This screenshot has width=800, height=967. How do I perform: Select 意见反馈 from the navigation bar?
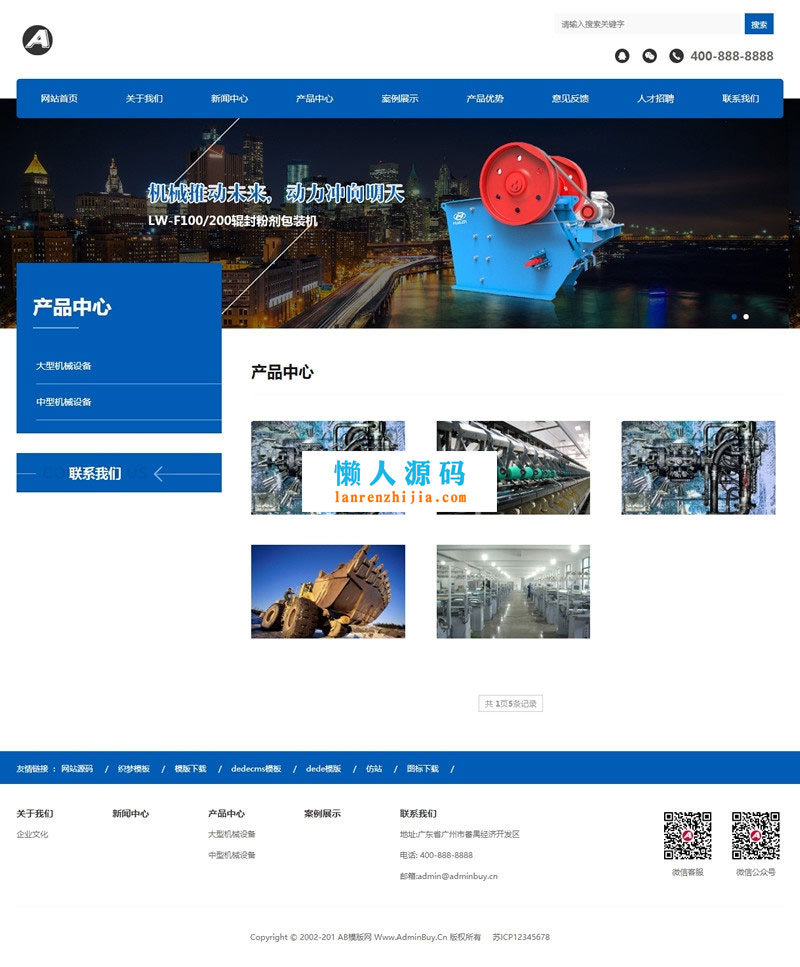pos(571,98)
